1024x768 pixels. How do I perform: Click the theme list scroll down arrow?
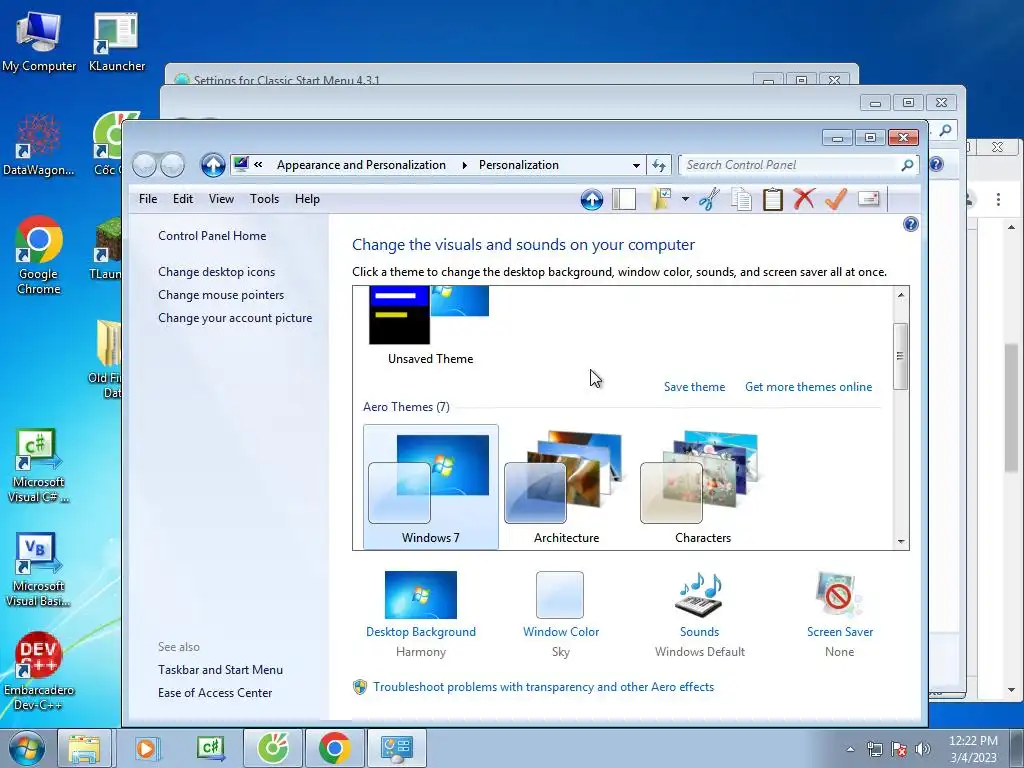[x=901, y=541]
